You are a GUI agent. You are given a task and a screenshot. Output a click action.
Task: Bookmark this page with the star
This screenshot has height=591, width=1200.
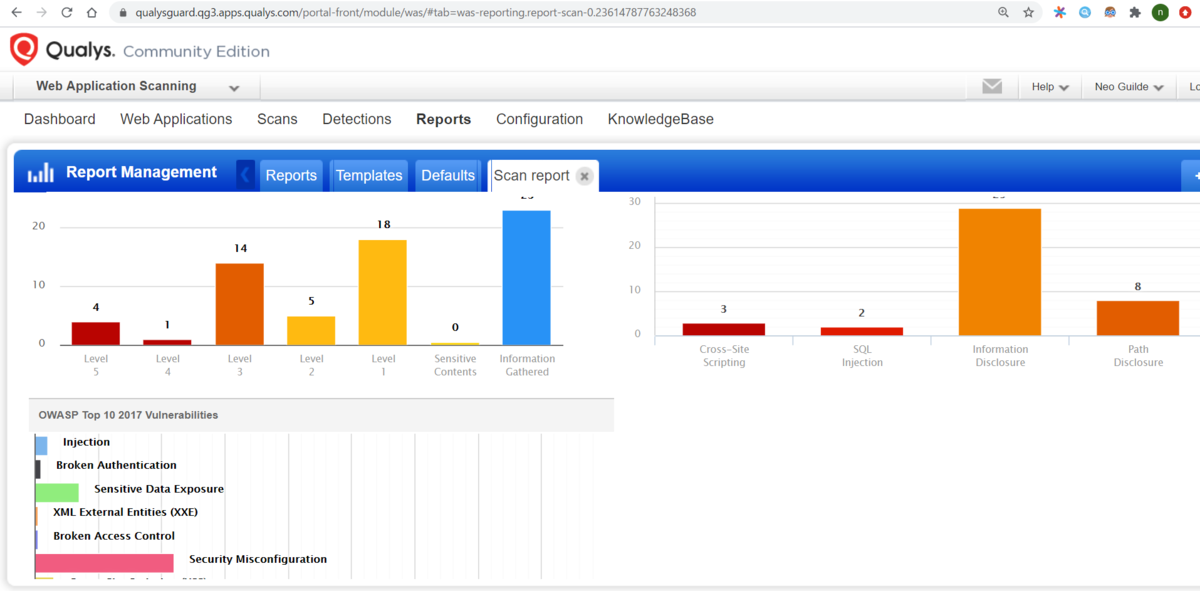point(1028,13)
